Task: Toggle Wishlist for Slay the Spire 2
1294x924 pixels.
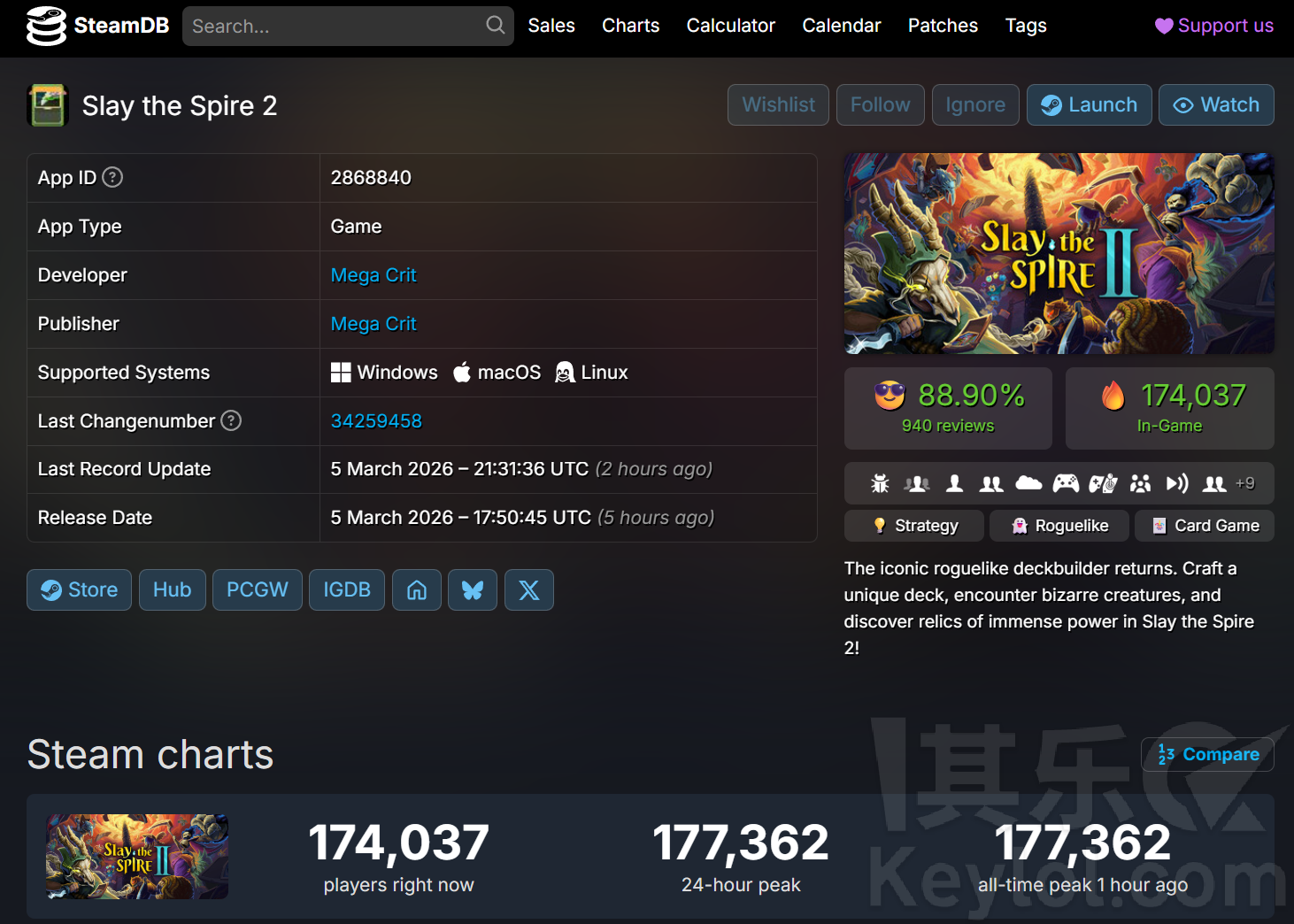Action: coord(778,105)
